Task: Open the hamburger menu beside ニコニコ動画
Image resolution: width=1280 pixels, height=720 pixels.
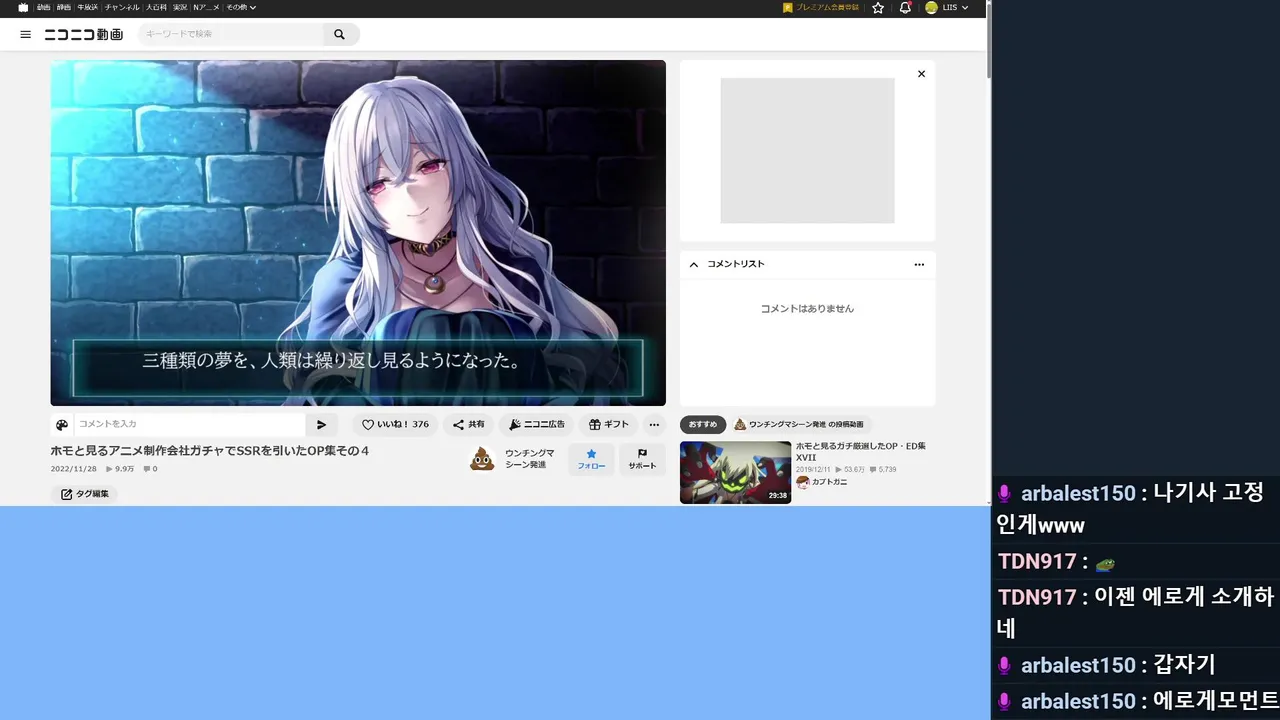Action: [26, 34]
